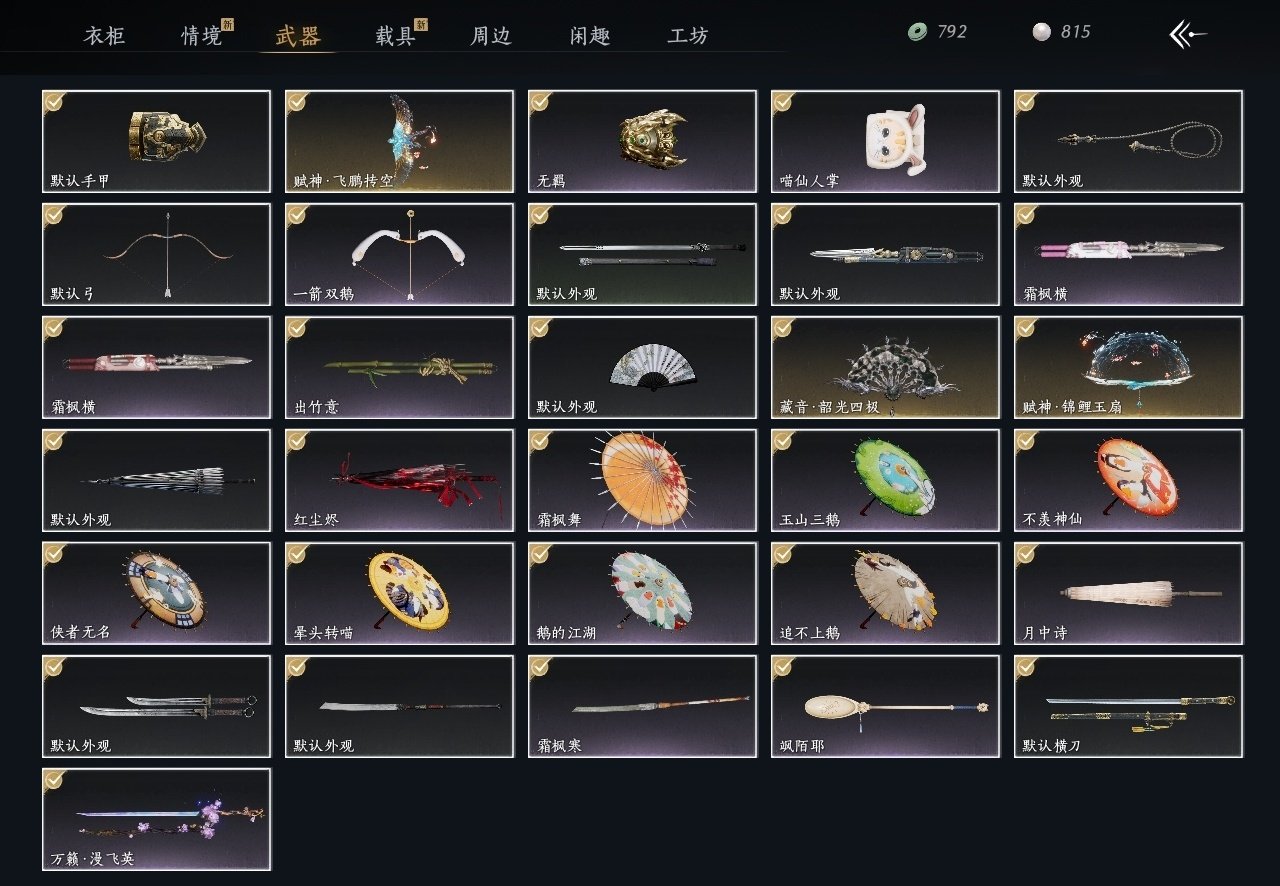This screenshot has height=886, width=1280.
Task: Toggle the checkmark on 无羁 gauntlet card
Action: click(540, 101)
